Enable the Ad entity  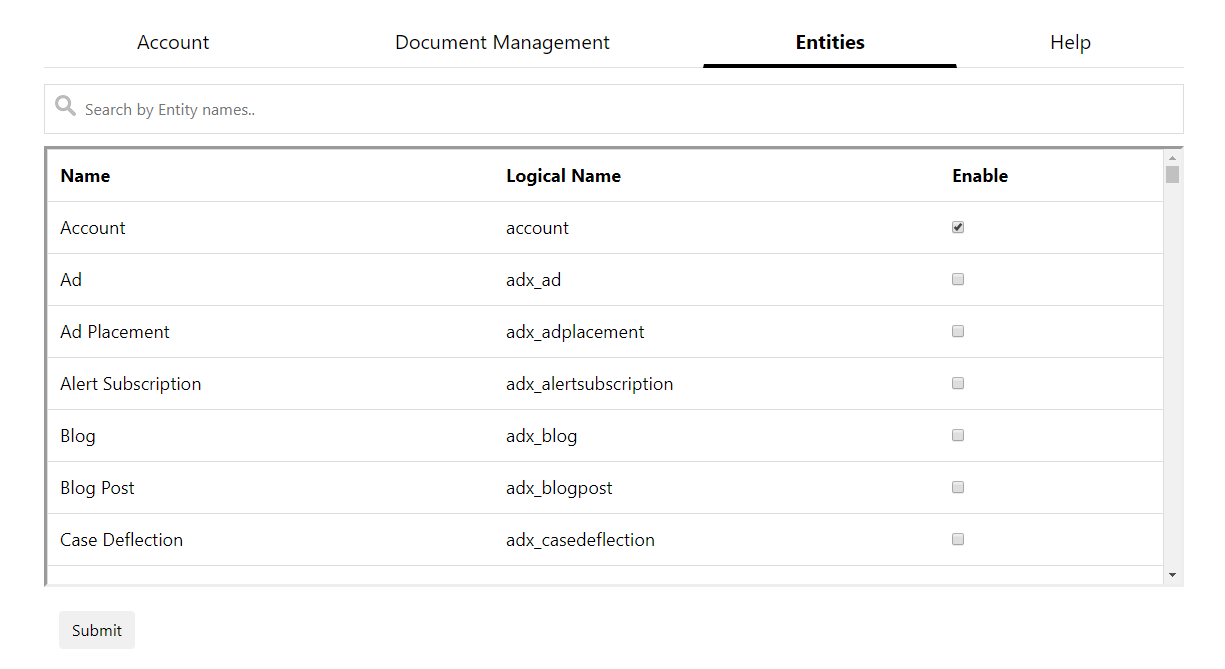click(x=957, y=279)
